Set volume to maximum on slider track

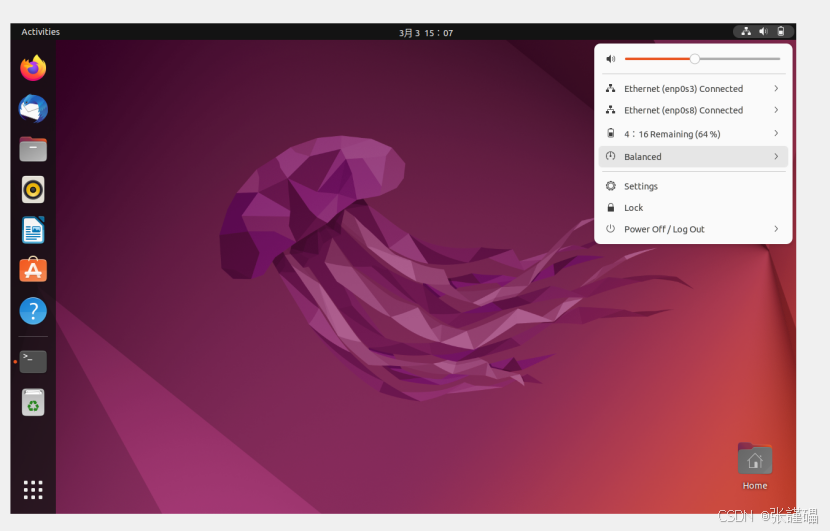point(779,59)
